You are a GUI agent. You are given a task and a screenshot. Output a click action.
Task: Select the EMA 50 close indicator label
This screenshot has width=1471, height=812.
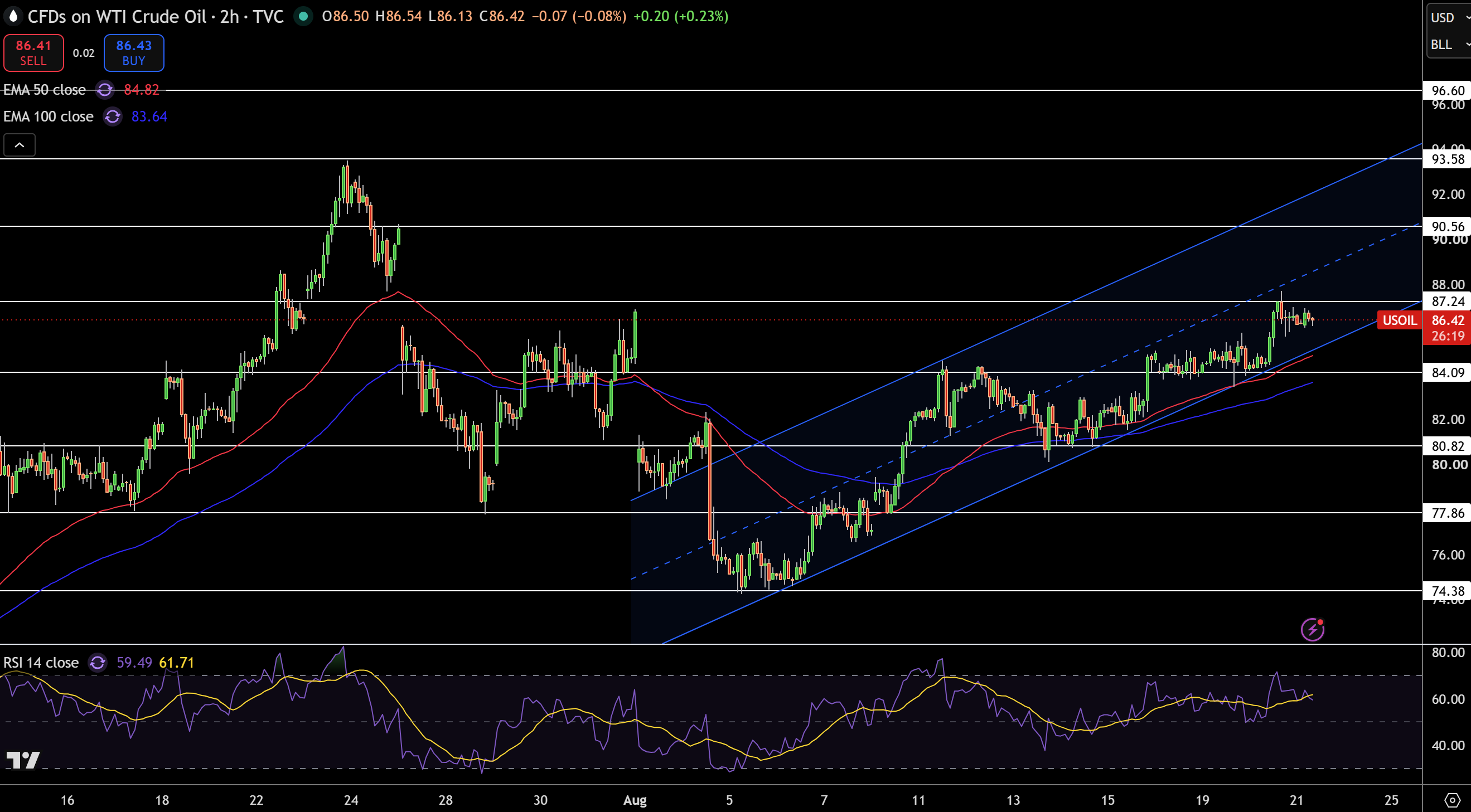[x=45, y=90]
